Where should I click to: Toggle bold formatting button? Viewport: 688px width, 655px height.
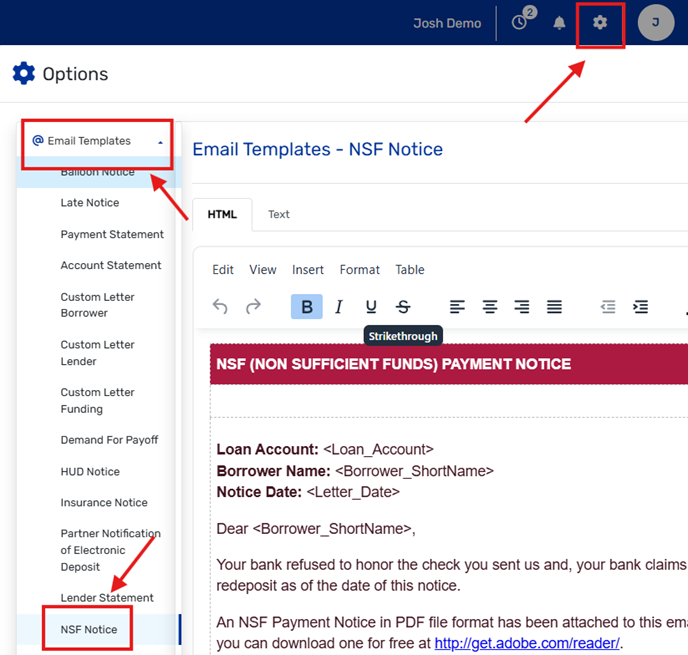[307, 307]
